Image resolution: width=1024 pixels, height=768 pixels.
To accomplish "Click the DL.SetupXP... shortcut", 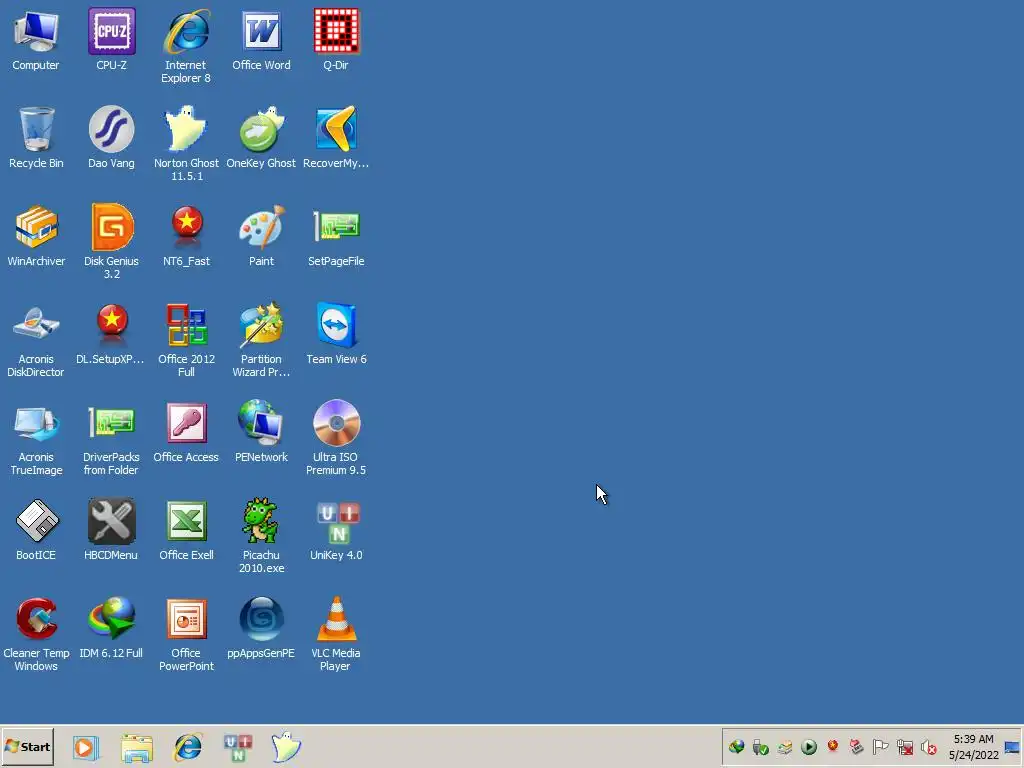I will (x=112, y=333).
